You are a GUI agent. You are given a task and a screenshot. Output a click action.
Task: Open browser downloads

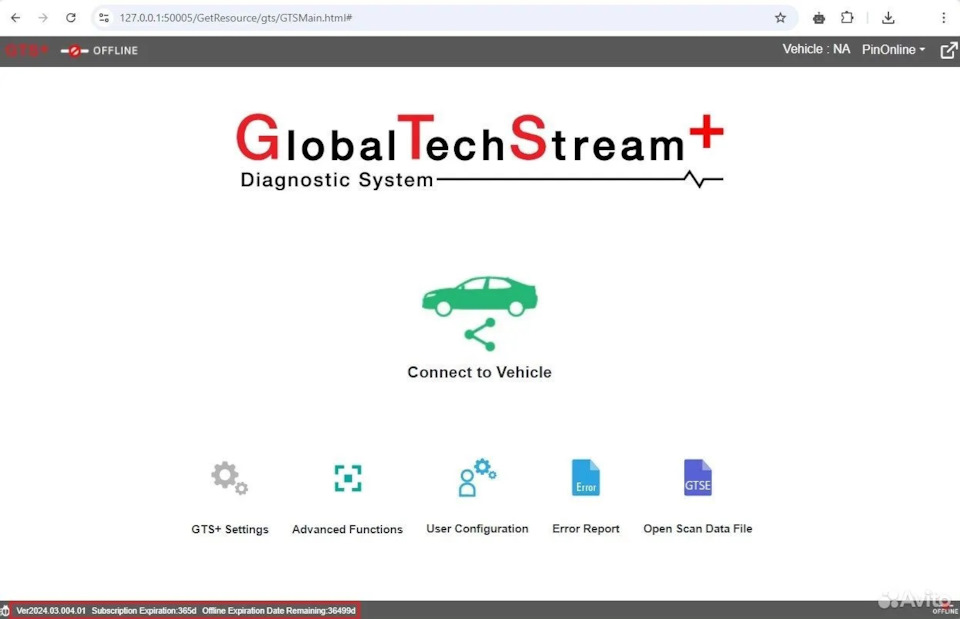coord(888,17)
